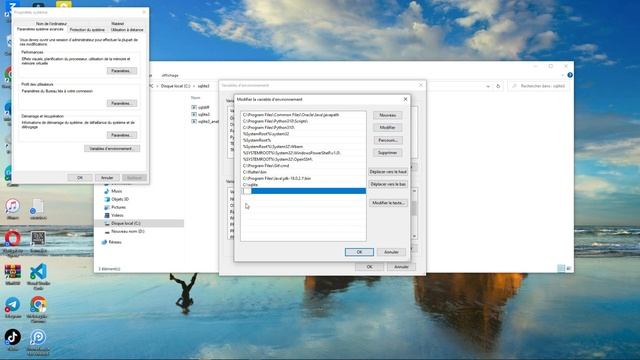Confirm with OK in edit variable dialog
This screenshot has height=360, width=640.
point(359,252)
